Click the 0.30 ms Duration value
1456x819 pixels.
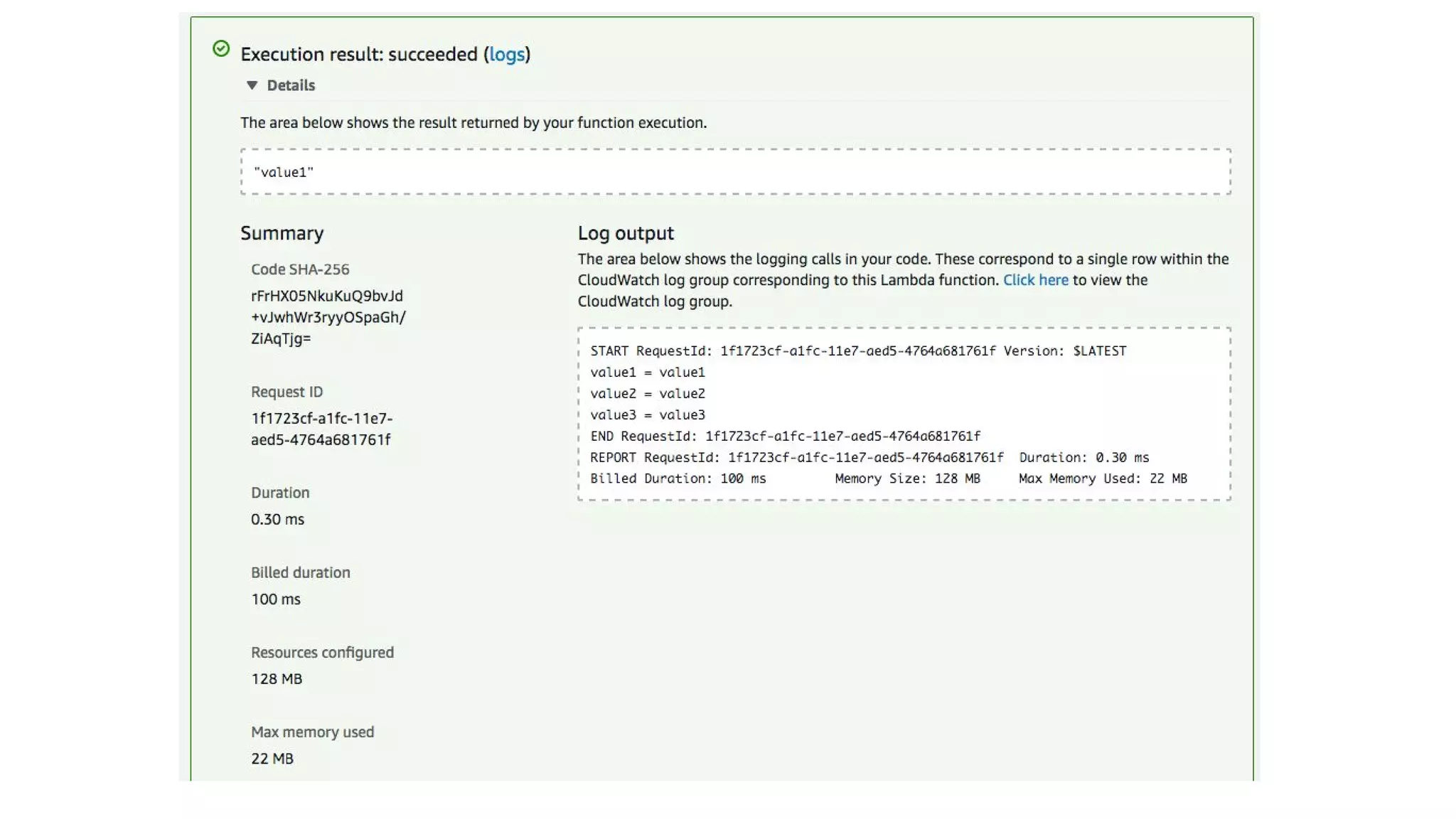(x=277, y=519)
